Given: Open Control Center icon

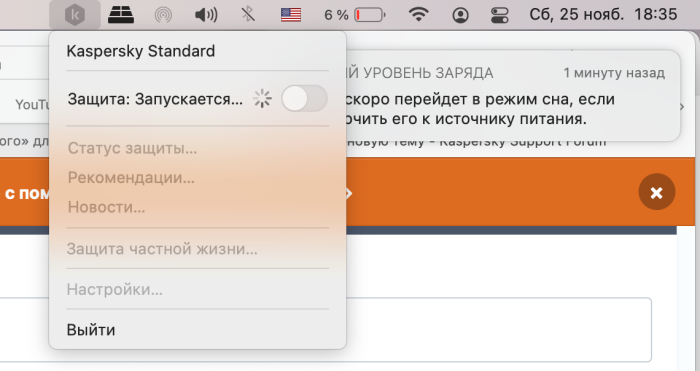Looking at the screenshot, I should [x=499, y=15].
